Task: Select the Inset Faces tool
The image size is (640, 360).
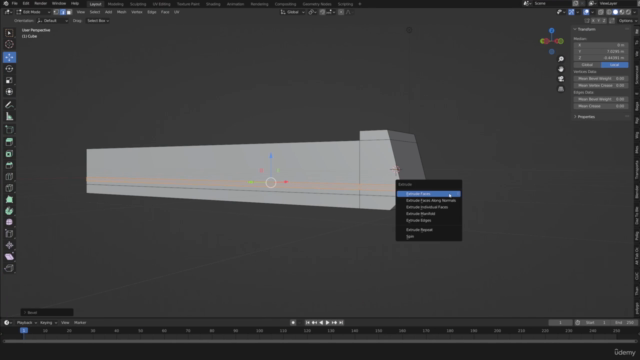Action: point(9,154)
